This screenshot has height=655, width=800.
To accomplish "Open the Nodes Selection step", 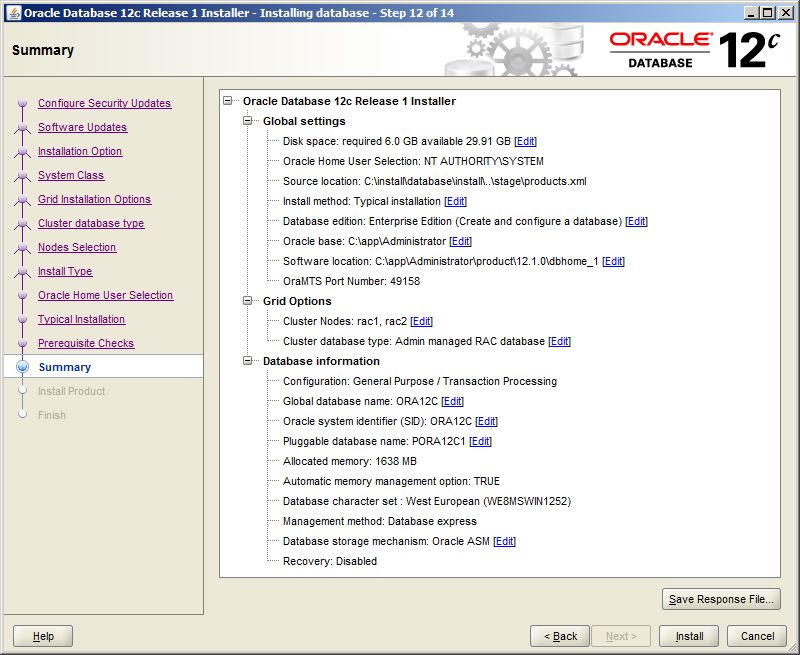I will click(77, 247).
